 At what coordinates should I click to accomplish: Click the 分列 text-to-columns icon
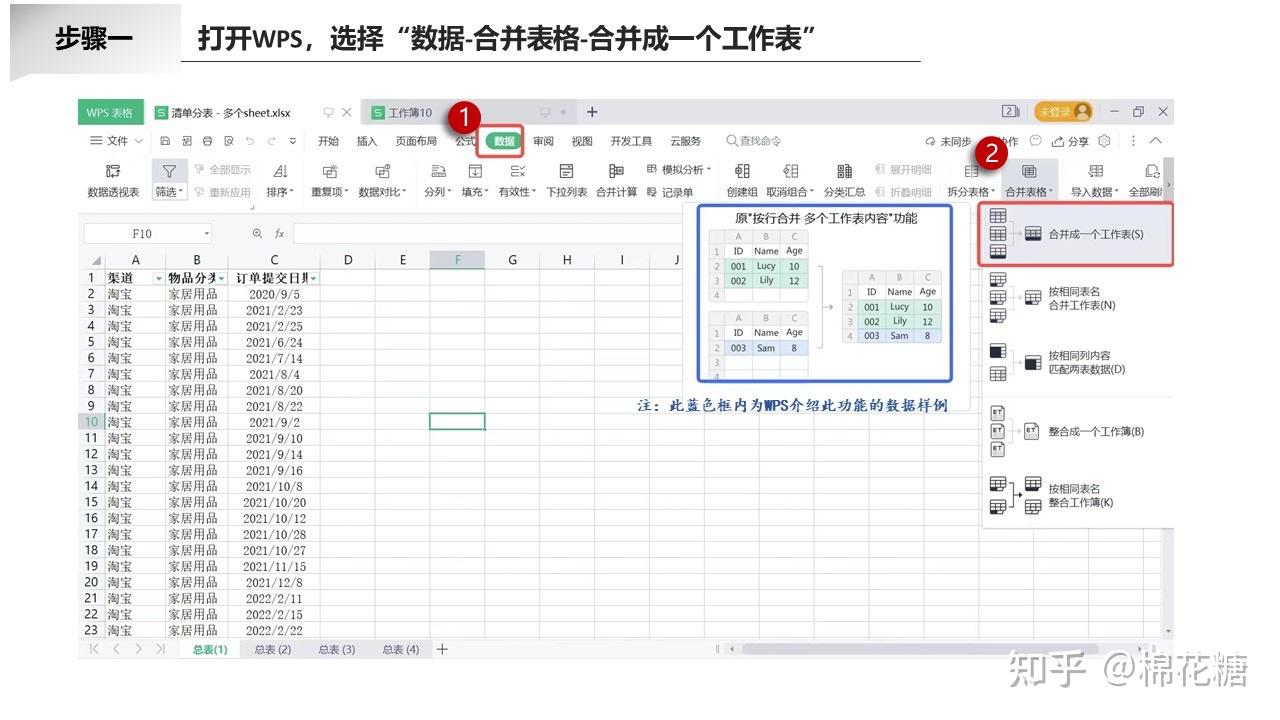[438, 171]
